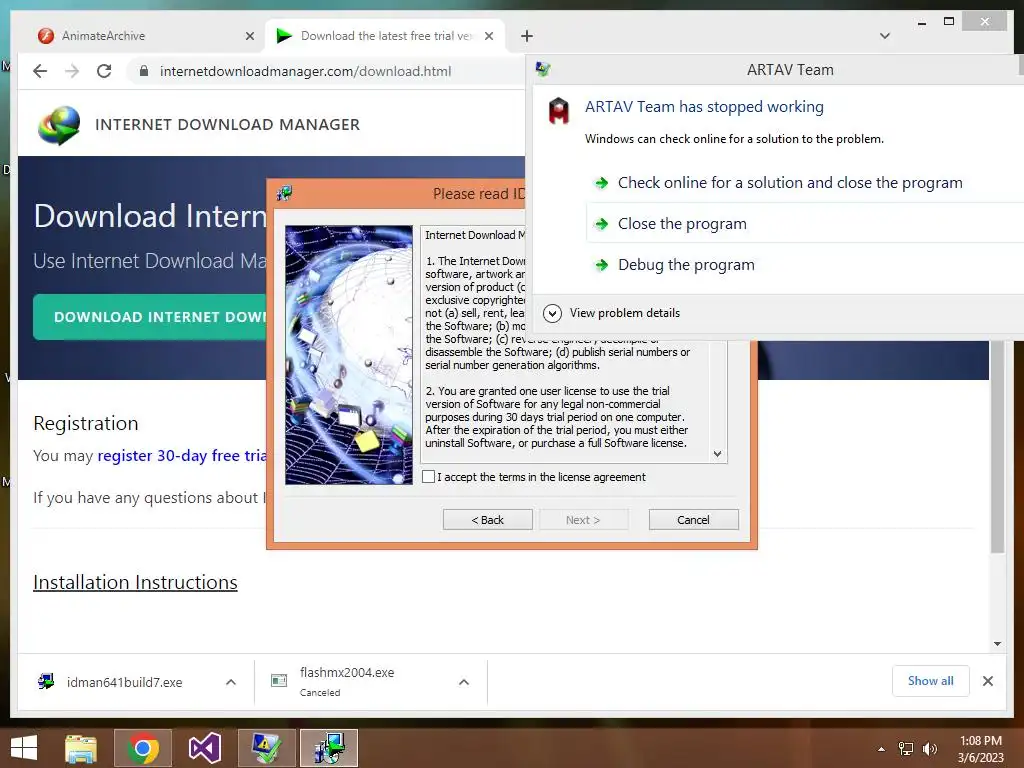This screenshot has height=768, width=1024.
Task: Click idman641build7.exe download item
Action: [123, 682]
